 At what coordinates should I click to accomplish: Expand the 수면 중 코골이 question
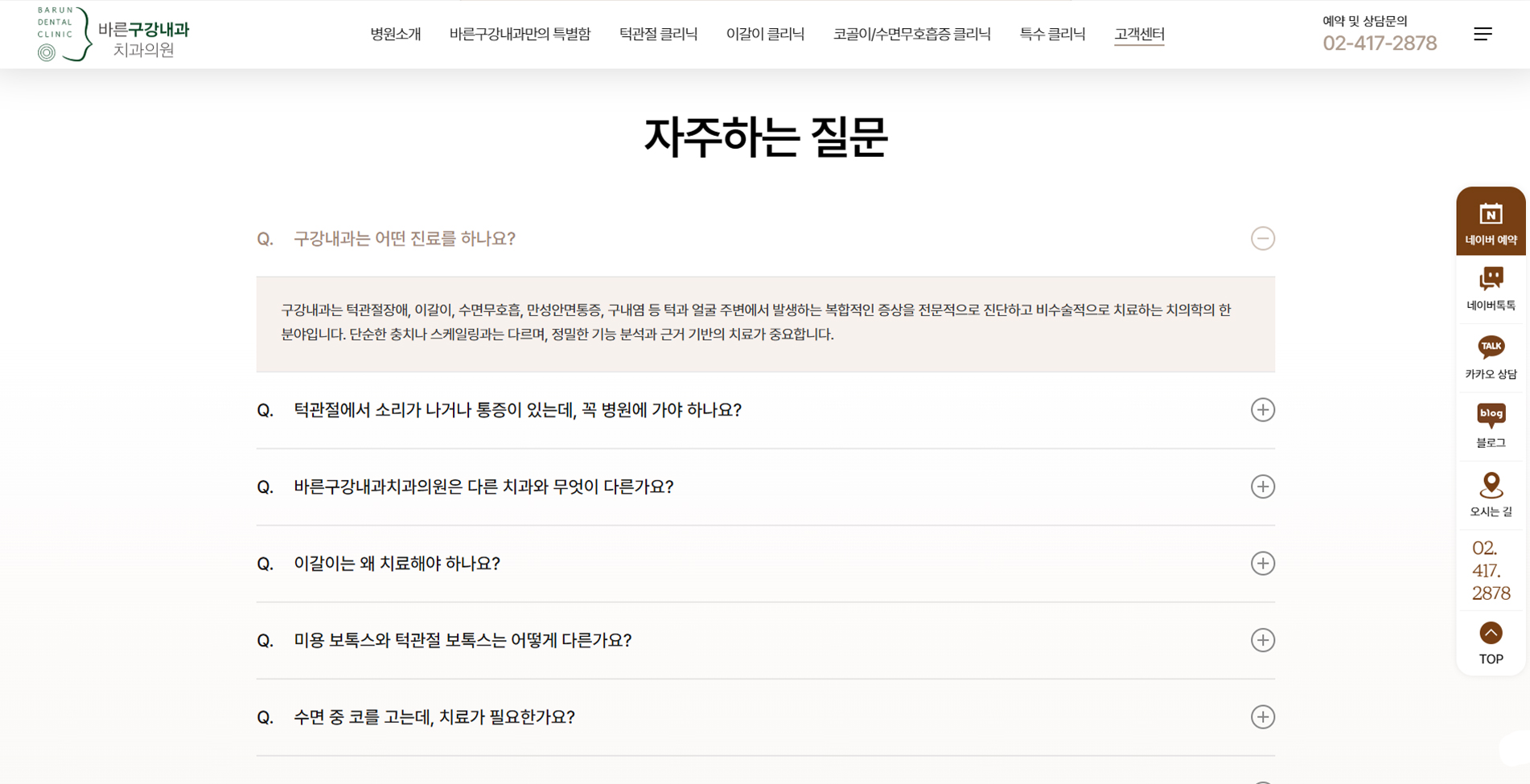point(1261,717)
